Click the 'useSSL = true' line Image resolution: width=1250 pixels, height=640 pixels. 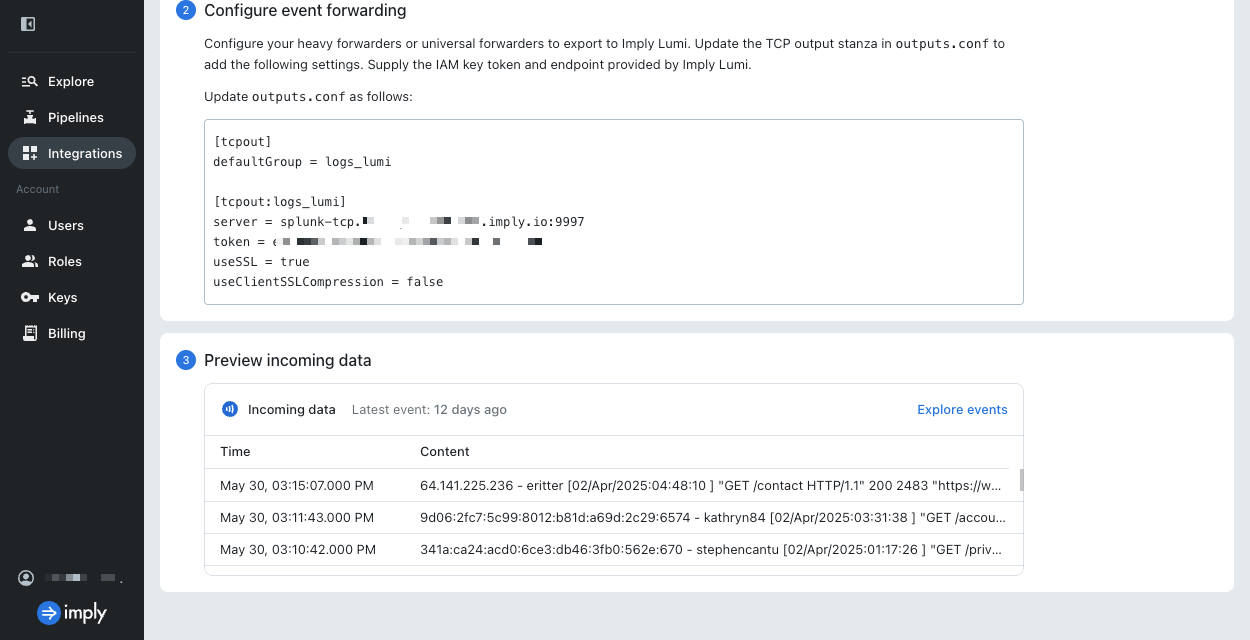pyautogui.click(x=261, y=261)
